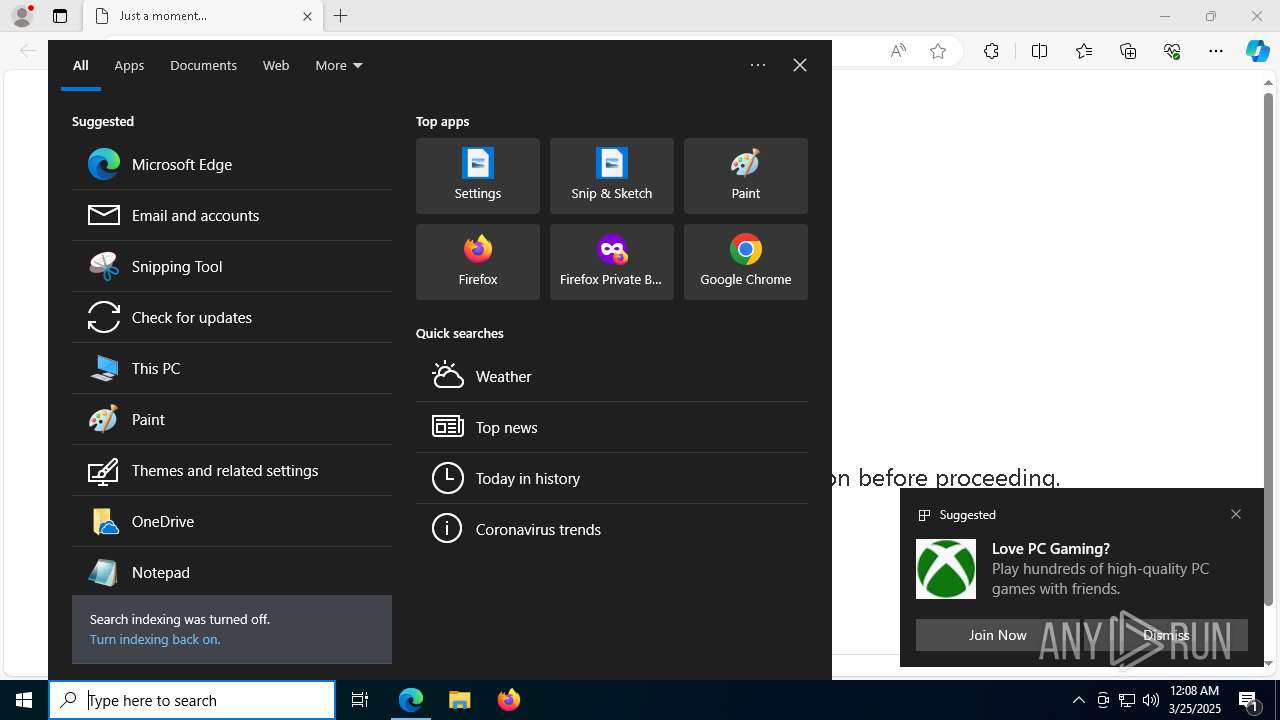Open Edge Settings and more menu

click(1216, 51)
